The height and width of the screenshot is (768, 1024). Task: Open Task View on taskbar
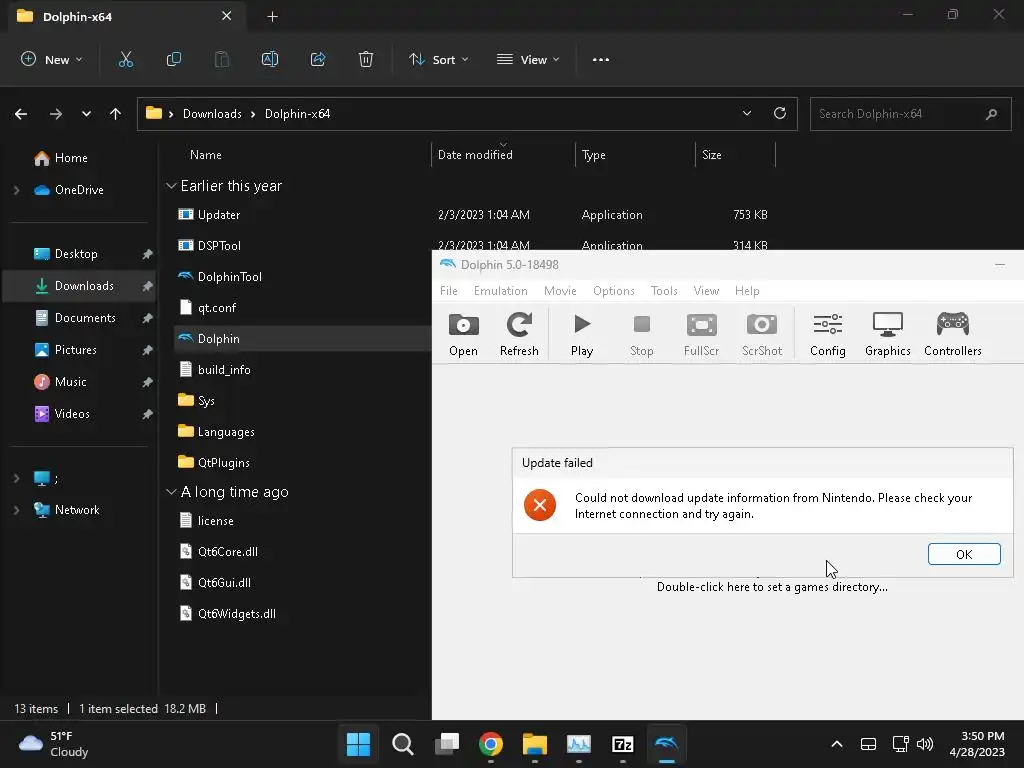[x=447, y=744]
